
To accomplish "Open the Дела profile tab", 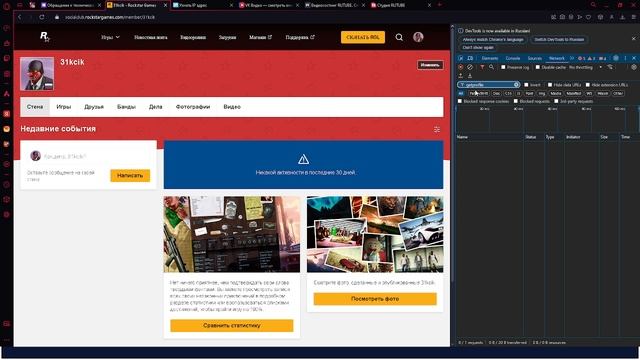I will [x=156, y=107].
